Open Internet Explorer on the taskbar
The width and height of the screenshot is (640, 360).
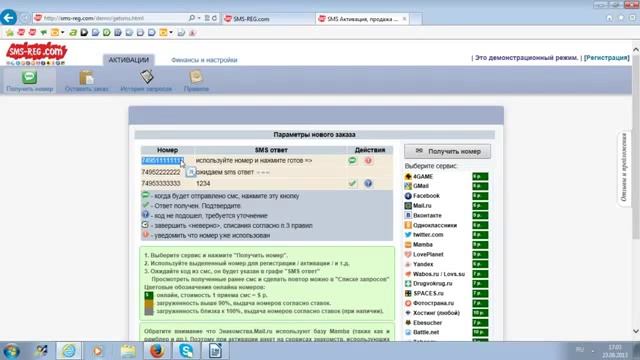click(x=69, y=351)
